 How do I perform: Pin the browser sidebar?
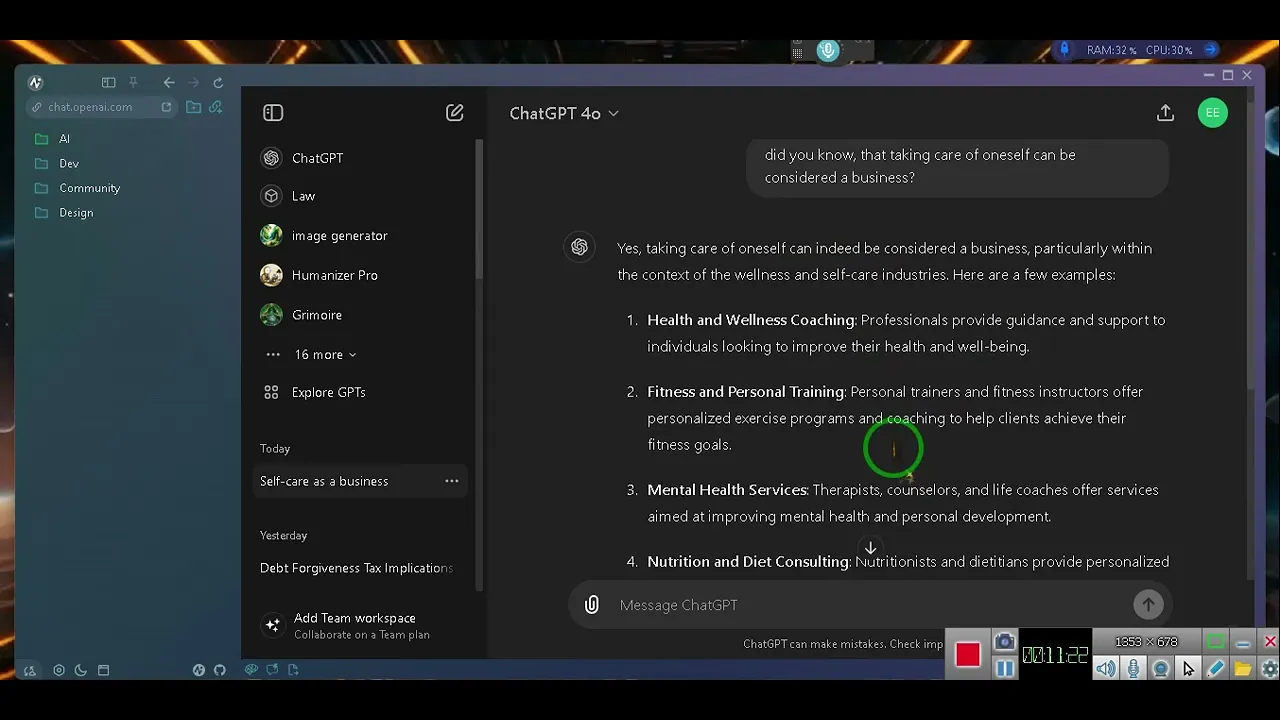133,83
